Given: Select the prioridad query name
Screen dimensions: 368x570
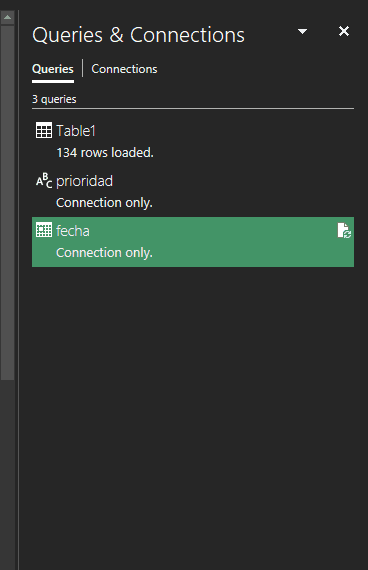Looking at the screenshot, I should click(84, 181).
